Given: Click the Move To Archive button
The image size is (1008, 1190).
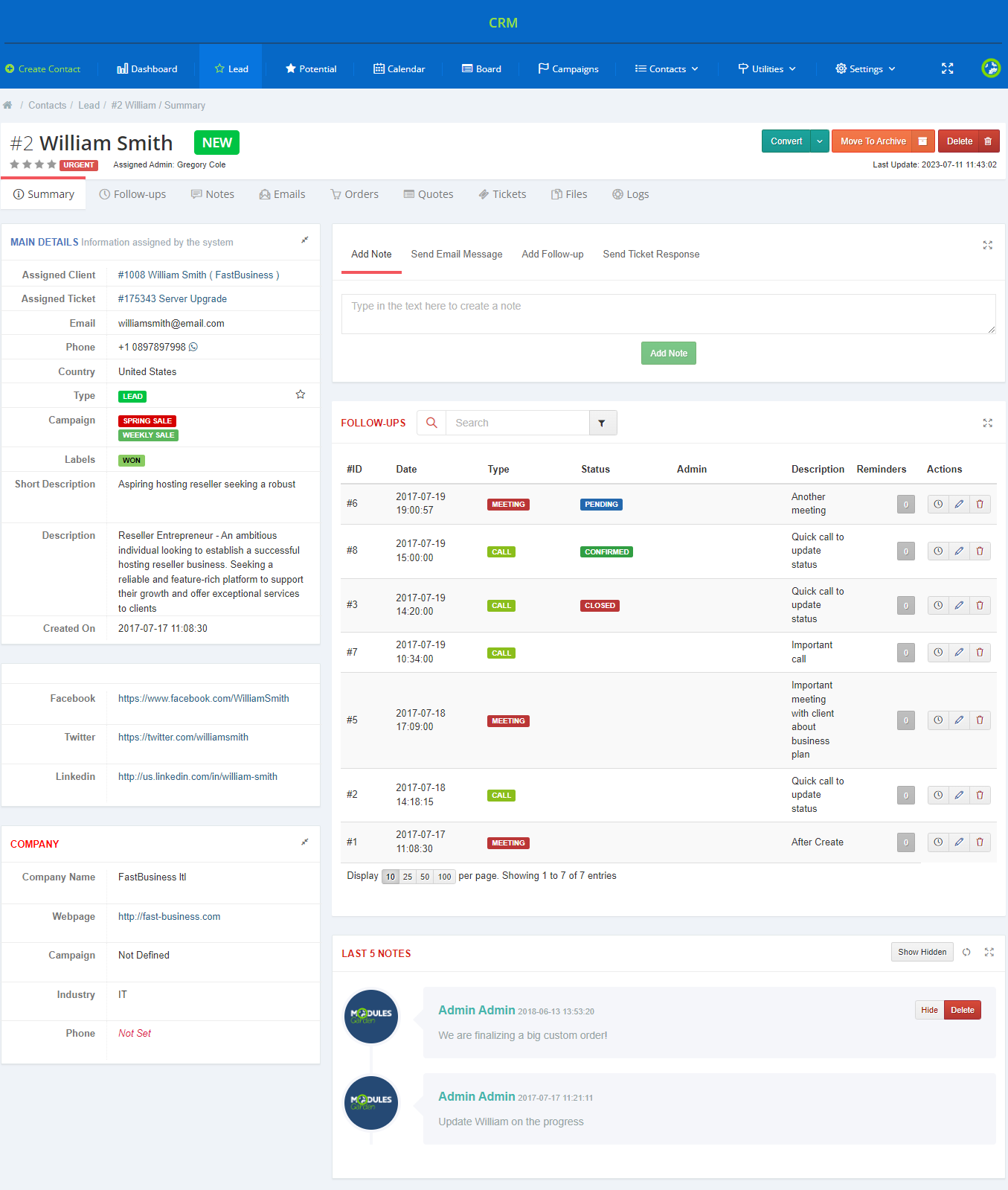Looking at the screenshot, I should [x=873, y=141].
